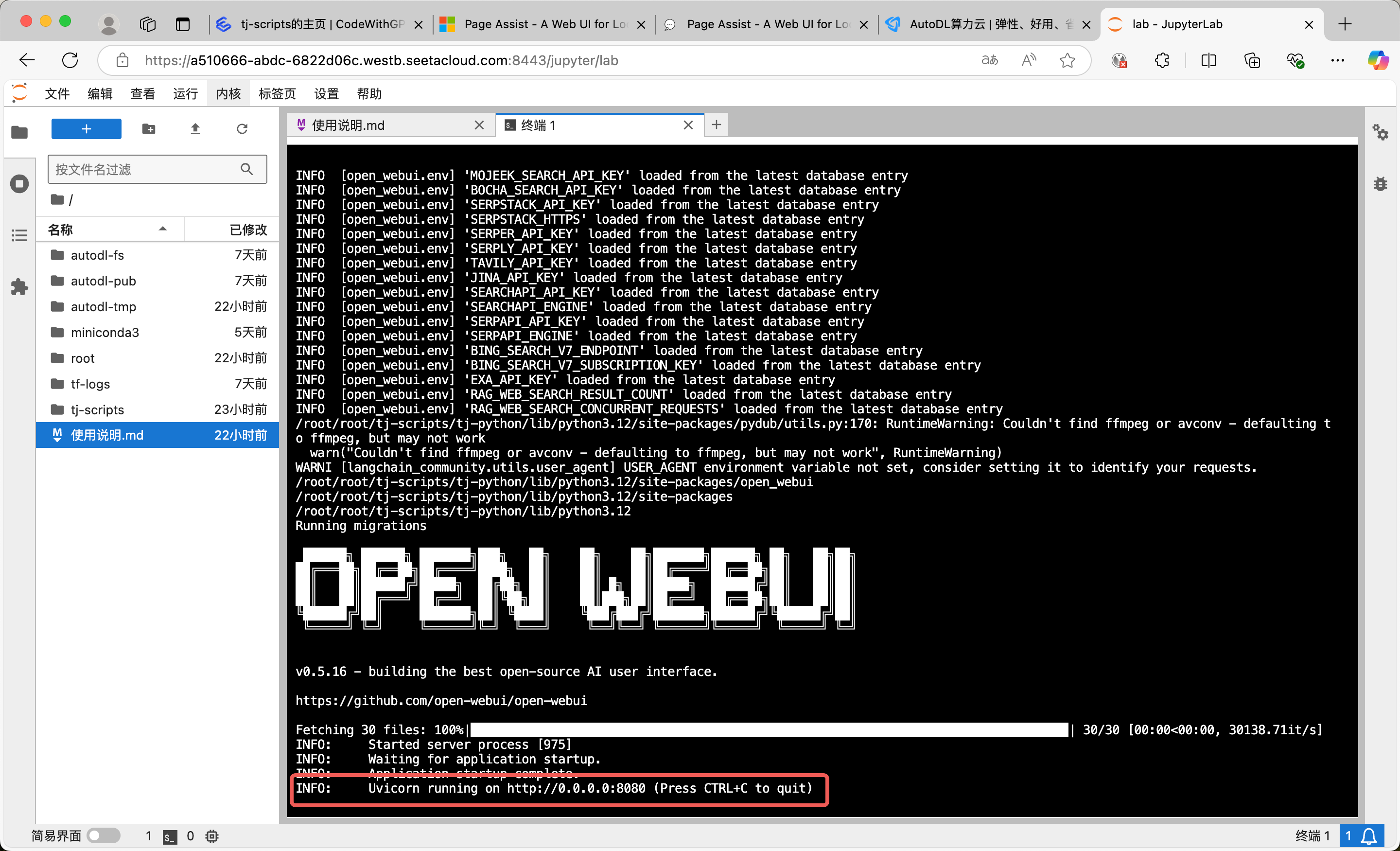1400x851 pixels.
Task: Close the lab - JupyterLab browser tab
Action: 1309,24
